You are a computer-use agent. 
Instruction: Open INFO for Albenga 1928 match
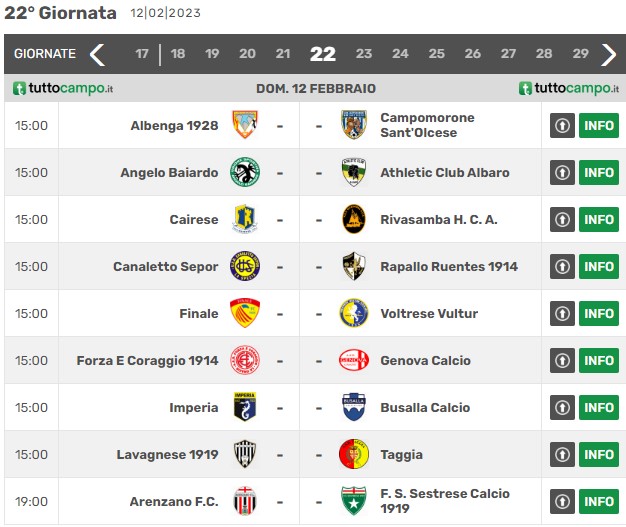pos(599,125)
